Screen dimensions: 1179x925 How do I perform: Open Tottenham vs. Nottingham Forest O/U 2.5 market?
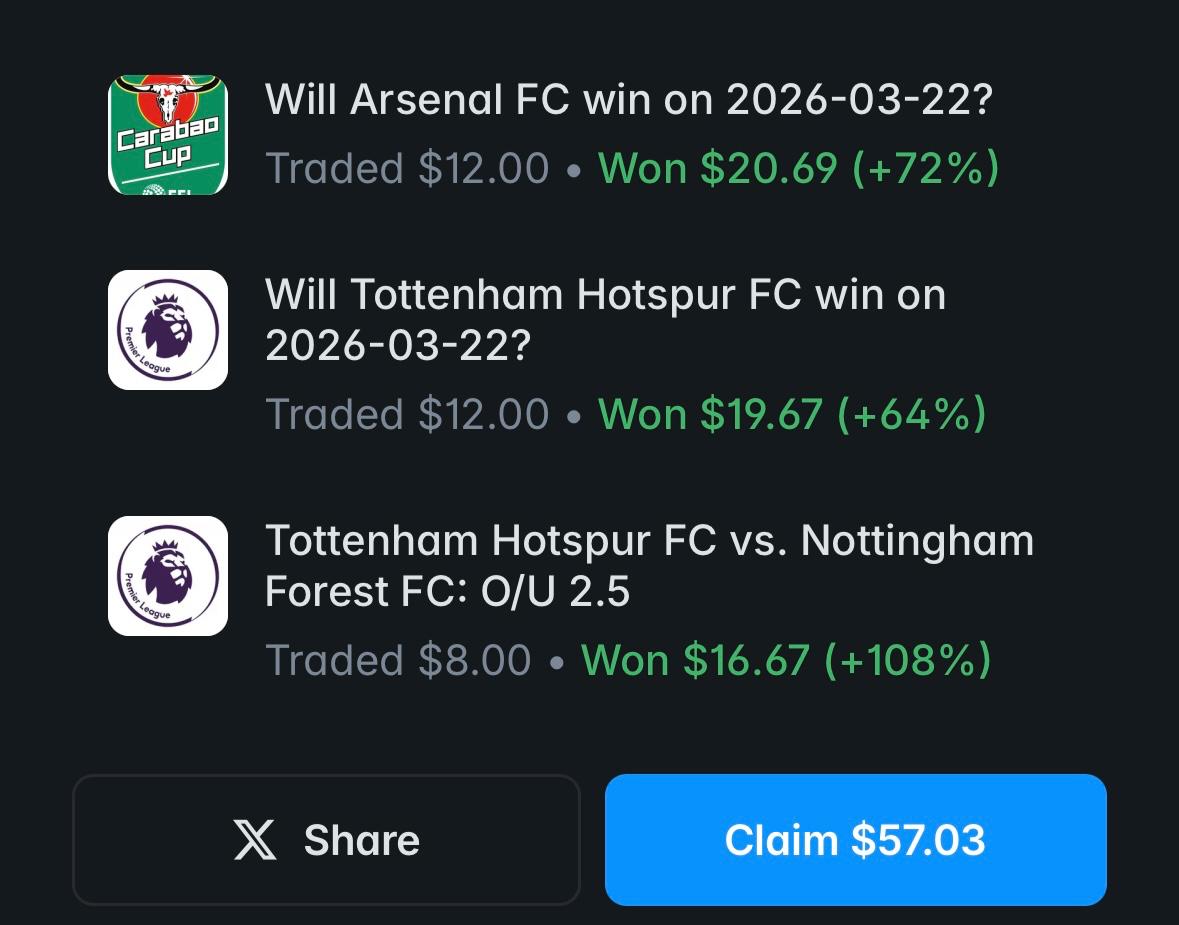(650, 566)
